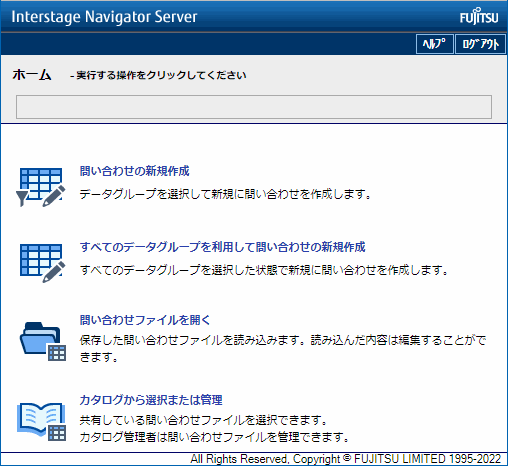Click the new query table-with-filter icon
This screenshot has width=508, height=466.
tap(41, 187)
